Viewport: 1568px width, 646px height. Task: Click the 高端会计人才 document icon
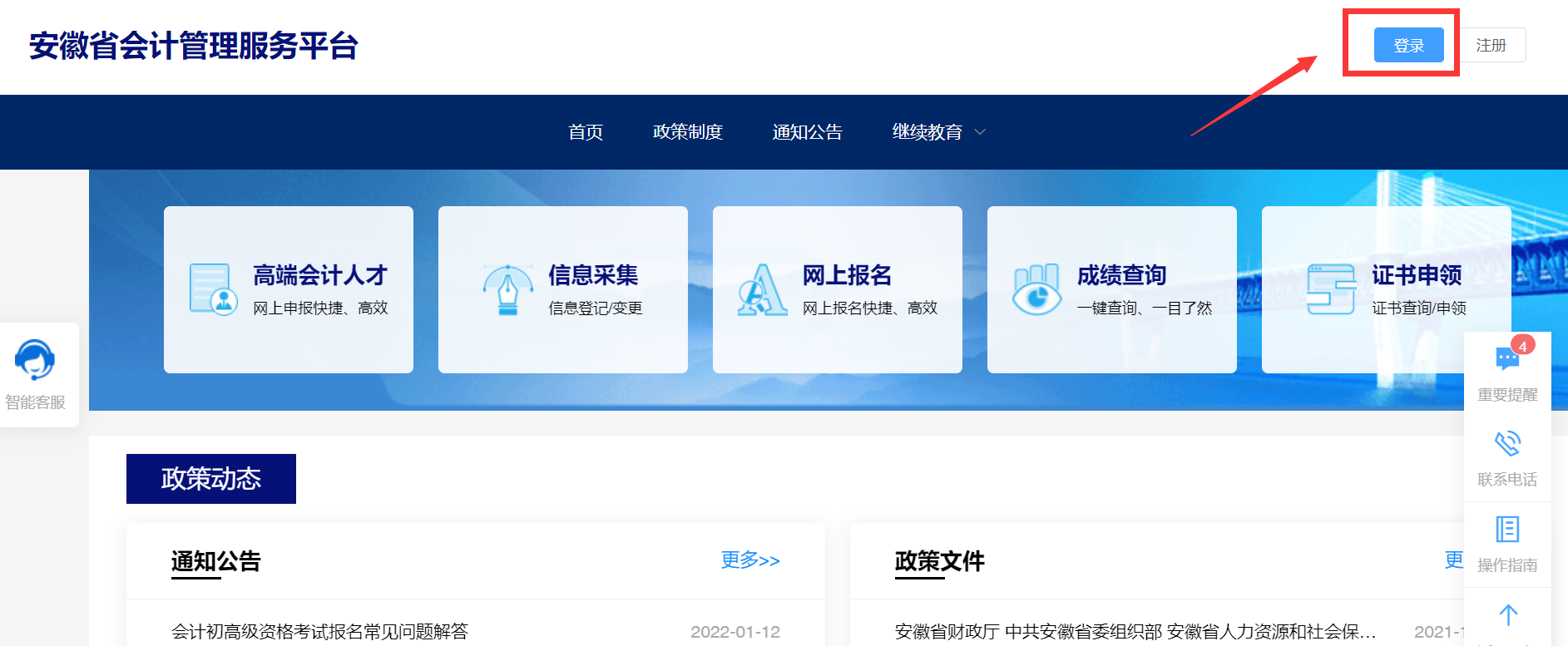(213, 289)
